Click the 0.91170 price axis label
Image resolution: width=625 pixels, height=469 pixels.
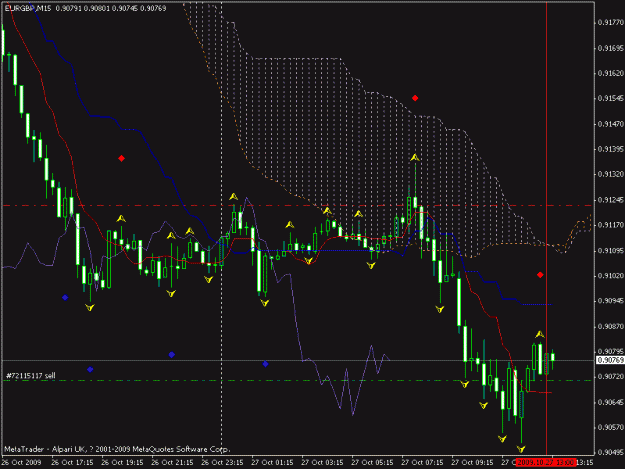click(611, 225)
